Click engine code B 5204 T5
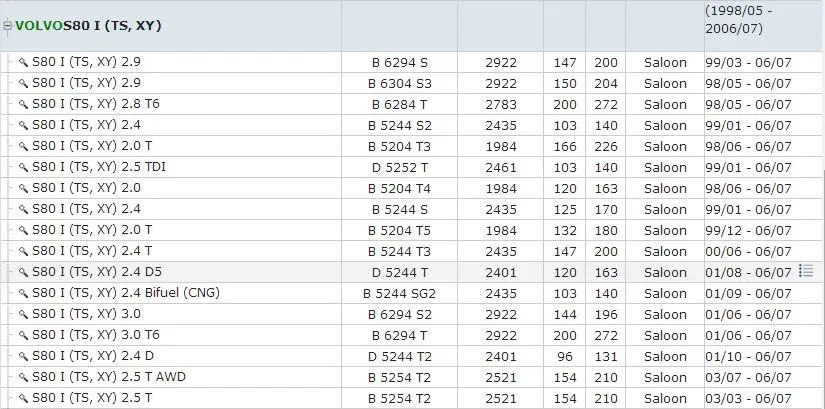 click(x=400, y=231)
